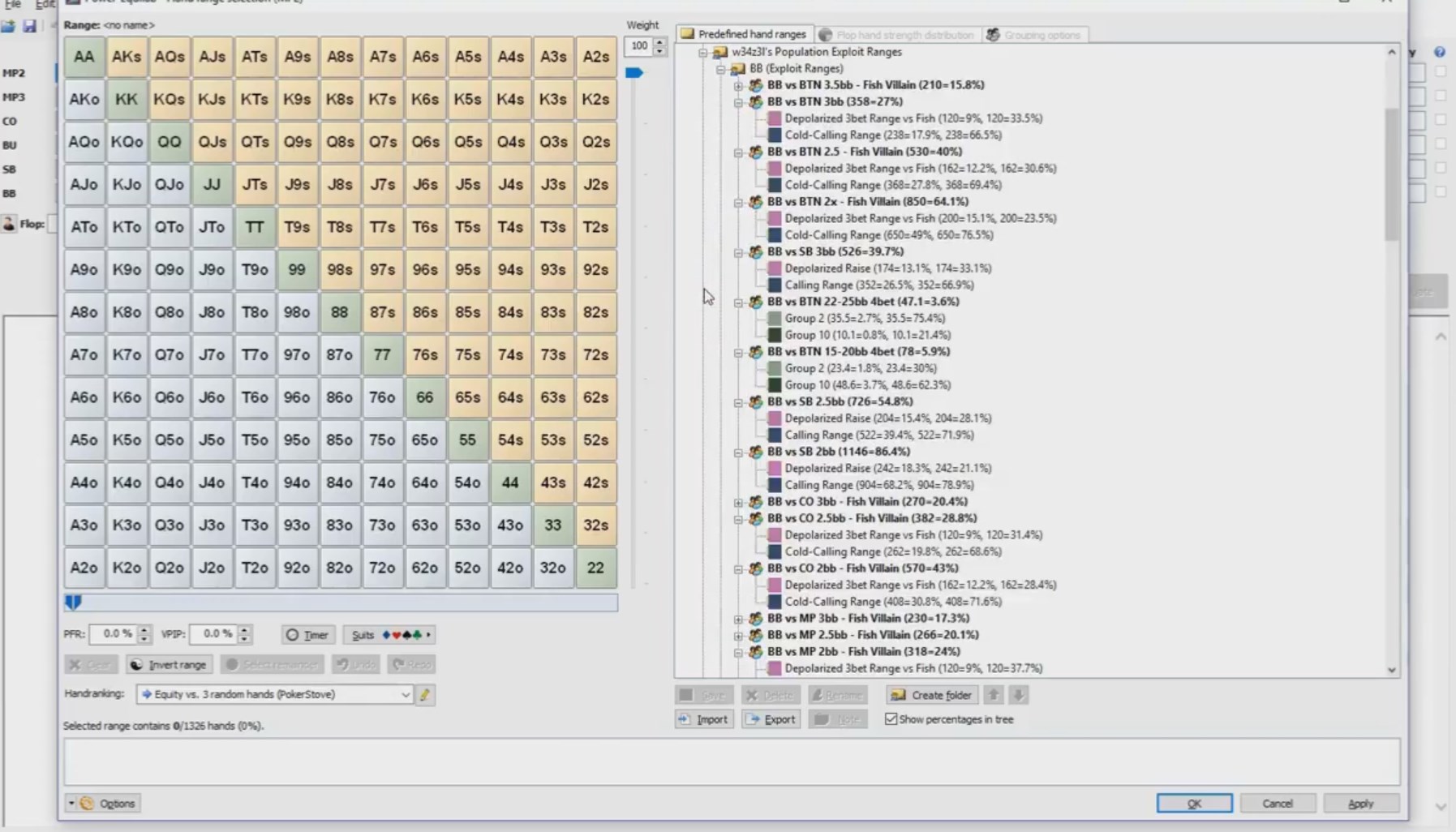1456x832 pixels.
Task: Click the save disk icon in main toolbar
Action: click(29, 26)
